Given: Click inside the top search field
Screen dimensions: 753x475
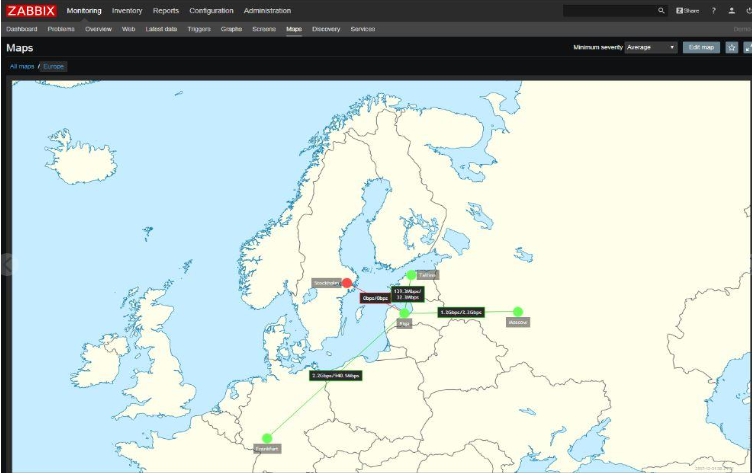Looking at the screenshot, I should [x=610, y=10].
